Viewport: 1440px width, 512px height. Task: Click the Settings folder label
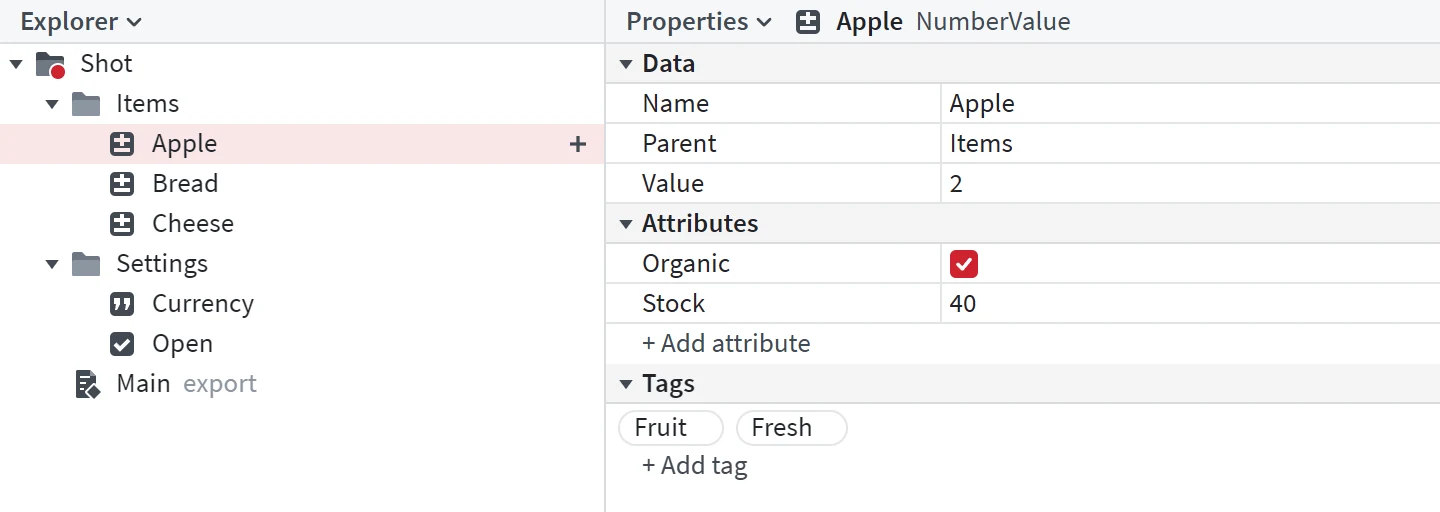click(x=162, y=264)
